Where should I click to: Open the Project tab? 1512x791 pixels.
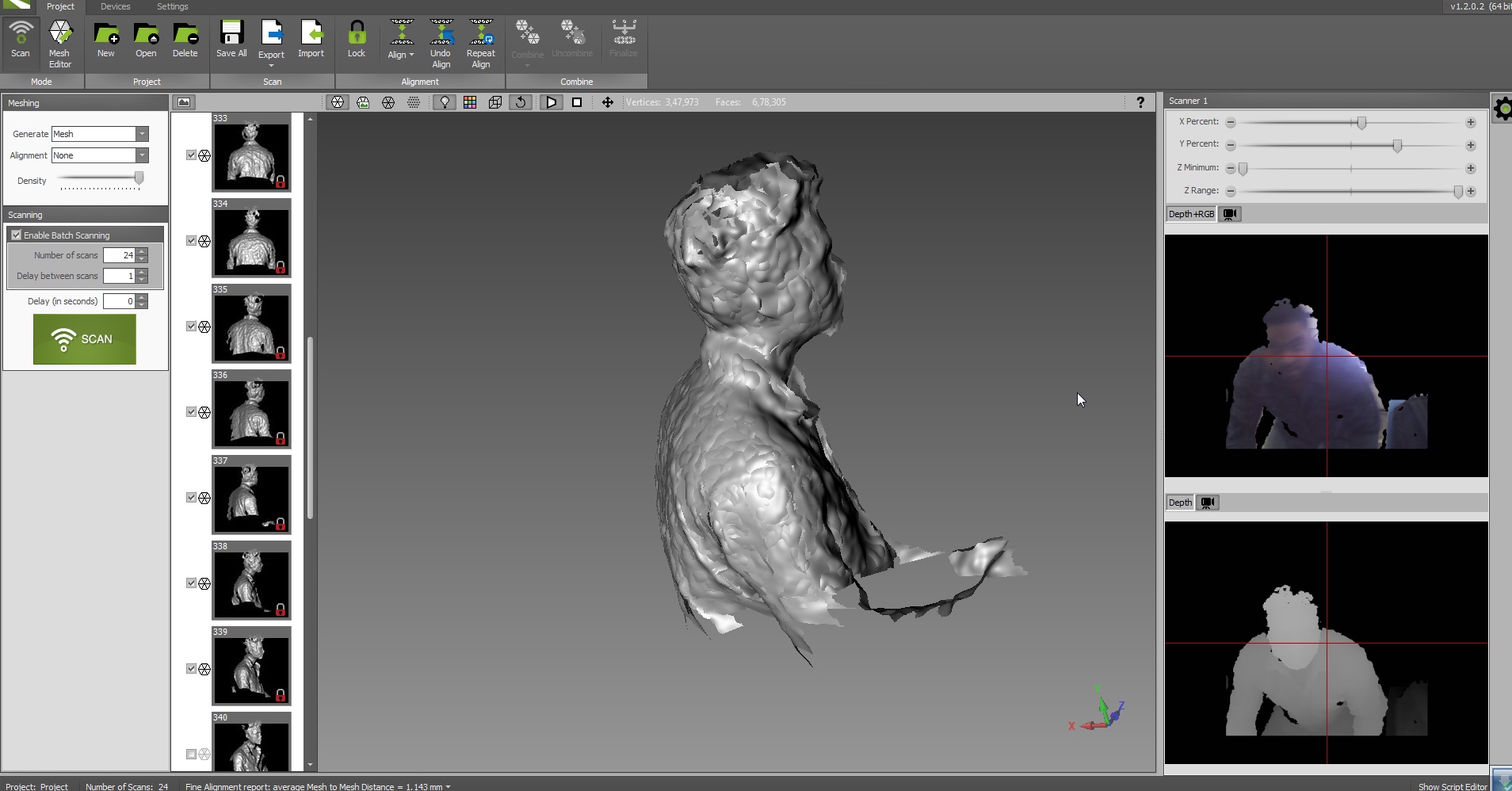[x=60, y=6]
